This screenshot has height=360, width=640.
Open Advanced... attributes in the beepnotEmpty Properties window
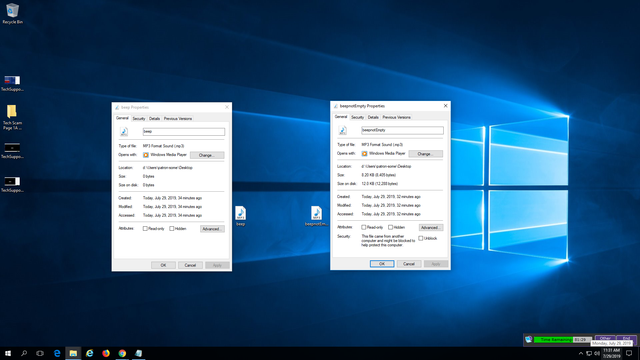(431, 228)
